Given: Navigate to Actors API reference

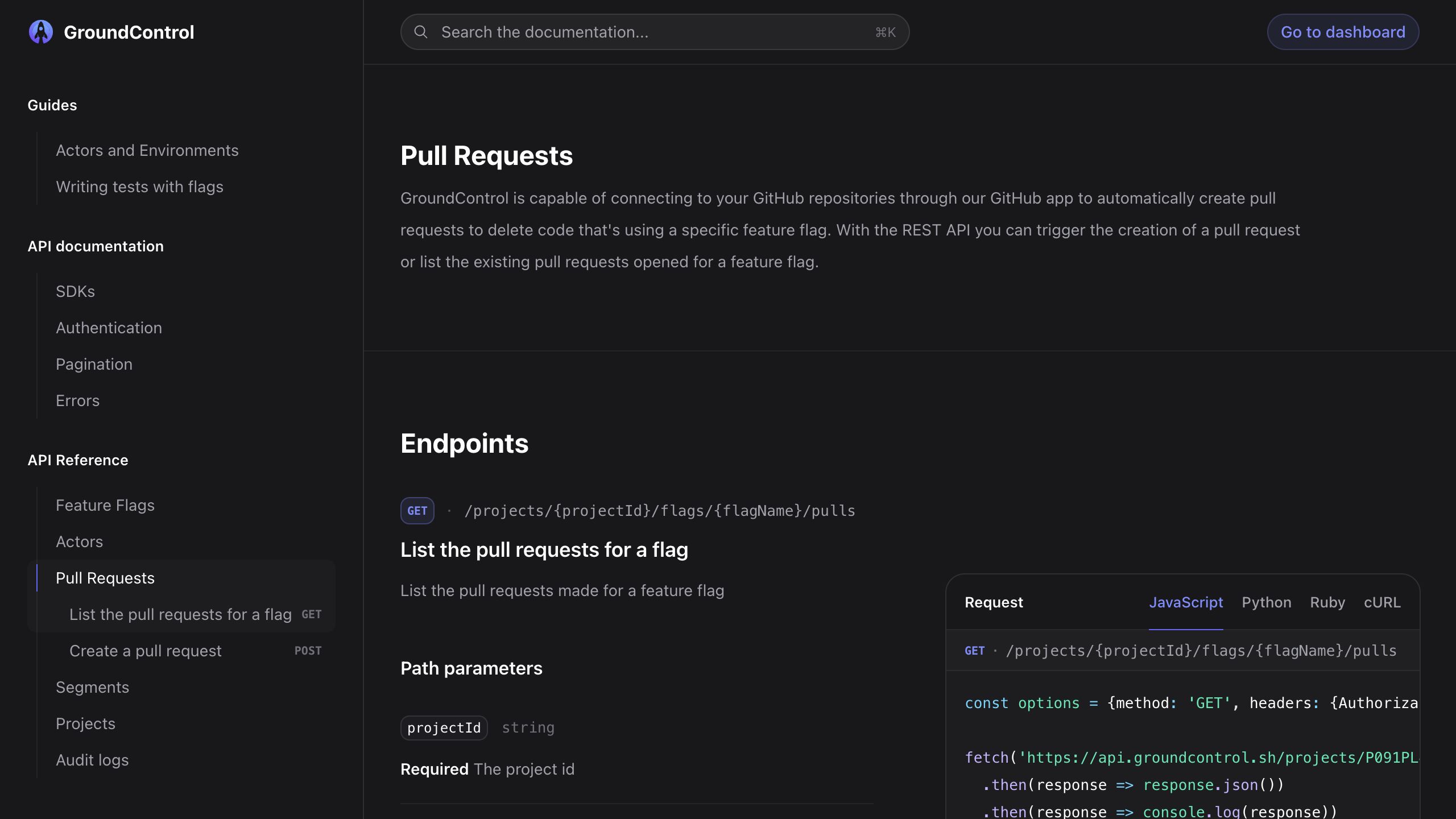Looking at the screenshot, I should pyautogui.click(x=79, y=541).
